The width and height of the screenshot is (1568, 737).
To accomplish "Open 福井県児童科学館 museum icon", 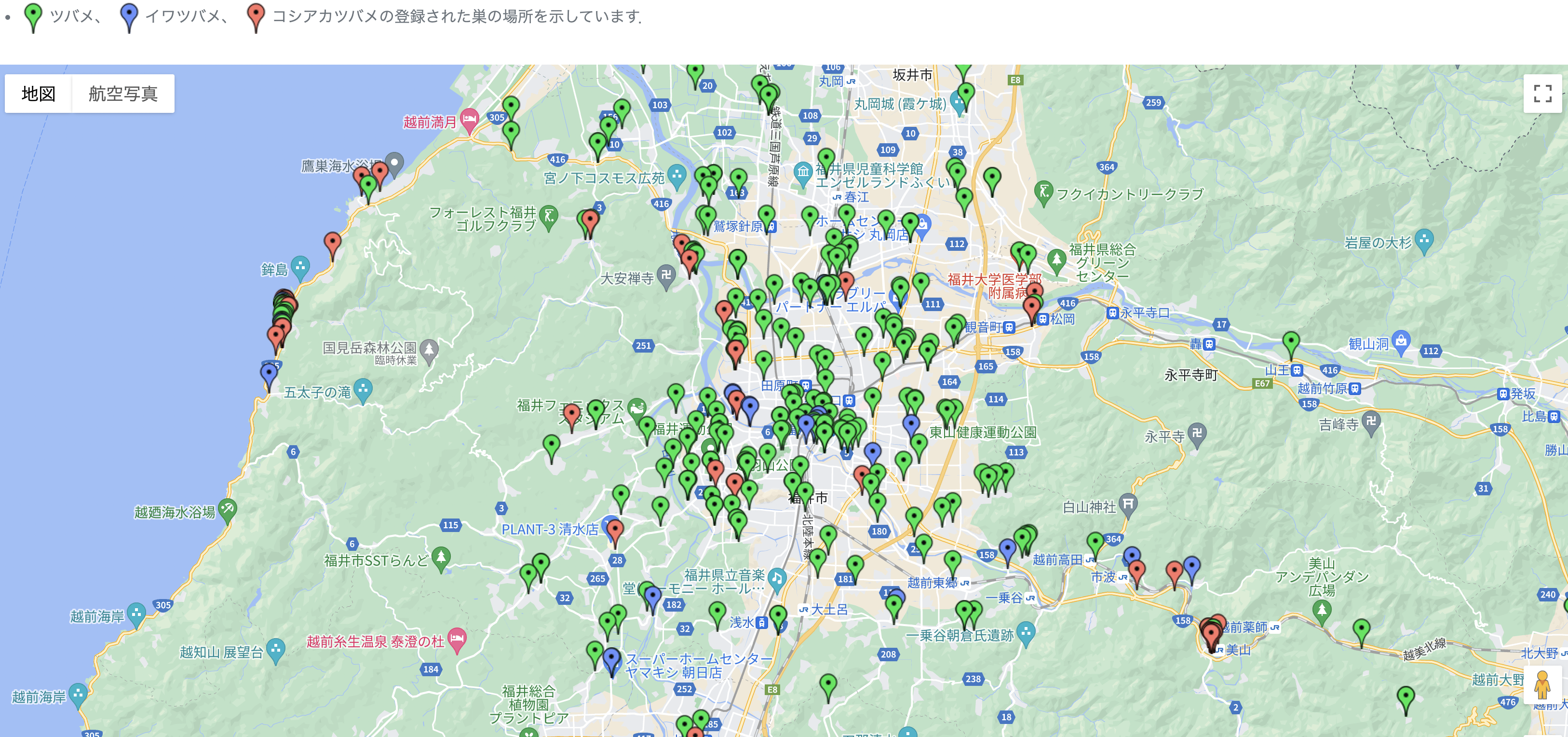I will point(803,173).
